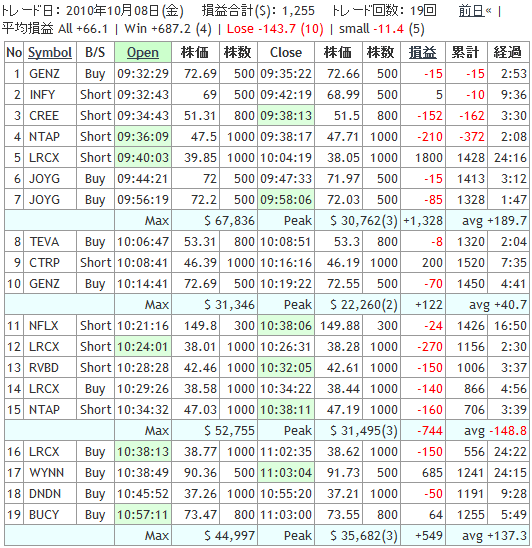532x548 pixels.
Task: Click the avg +189.7 summary value
Action: coord(494,221)
